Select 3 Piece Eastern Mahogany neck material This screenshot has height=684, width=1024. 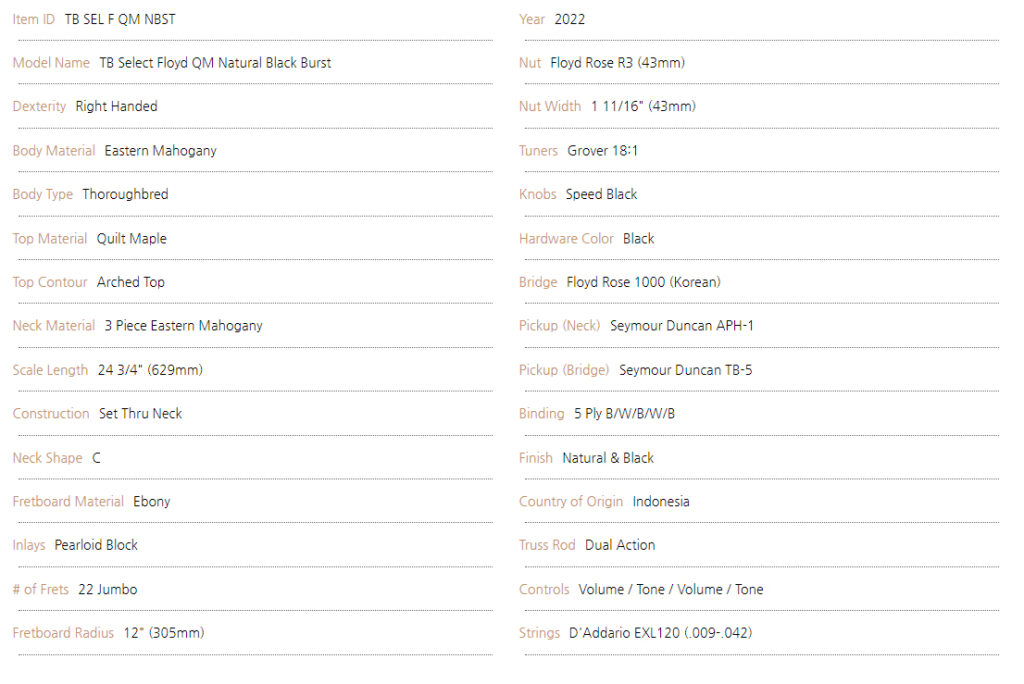184,326
